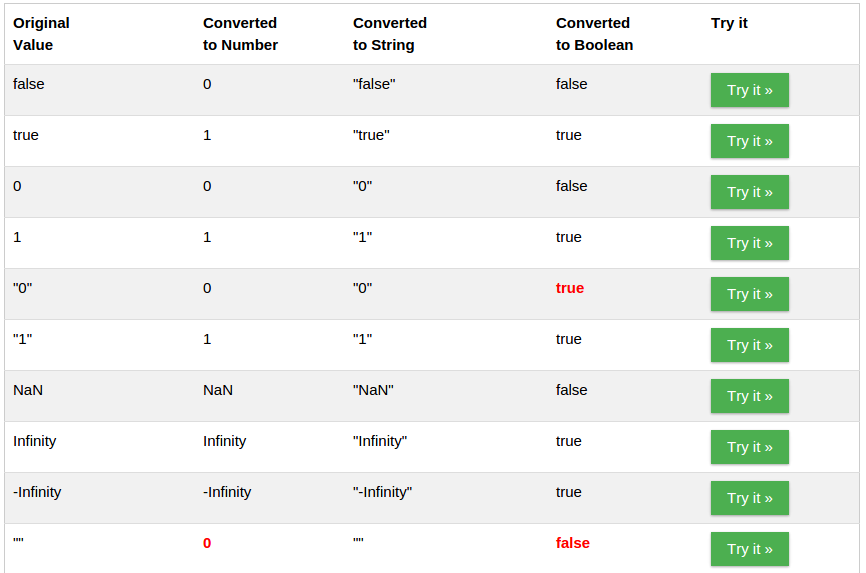
Task: Click the Converted to String header
Action: [x=390, y=34]
